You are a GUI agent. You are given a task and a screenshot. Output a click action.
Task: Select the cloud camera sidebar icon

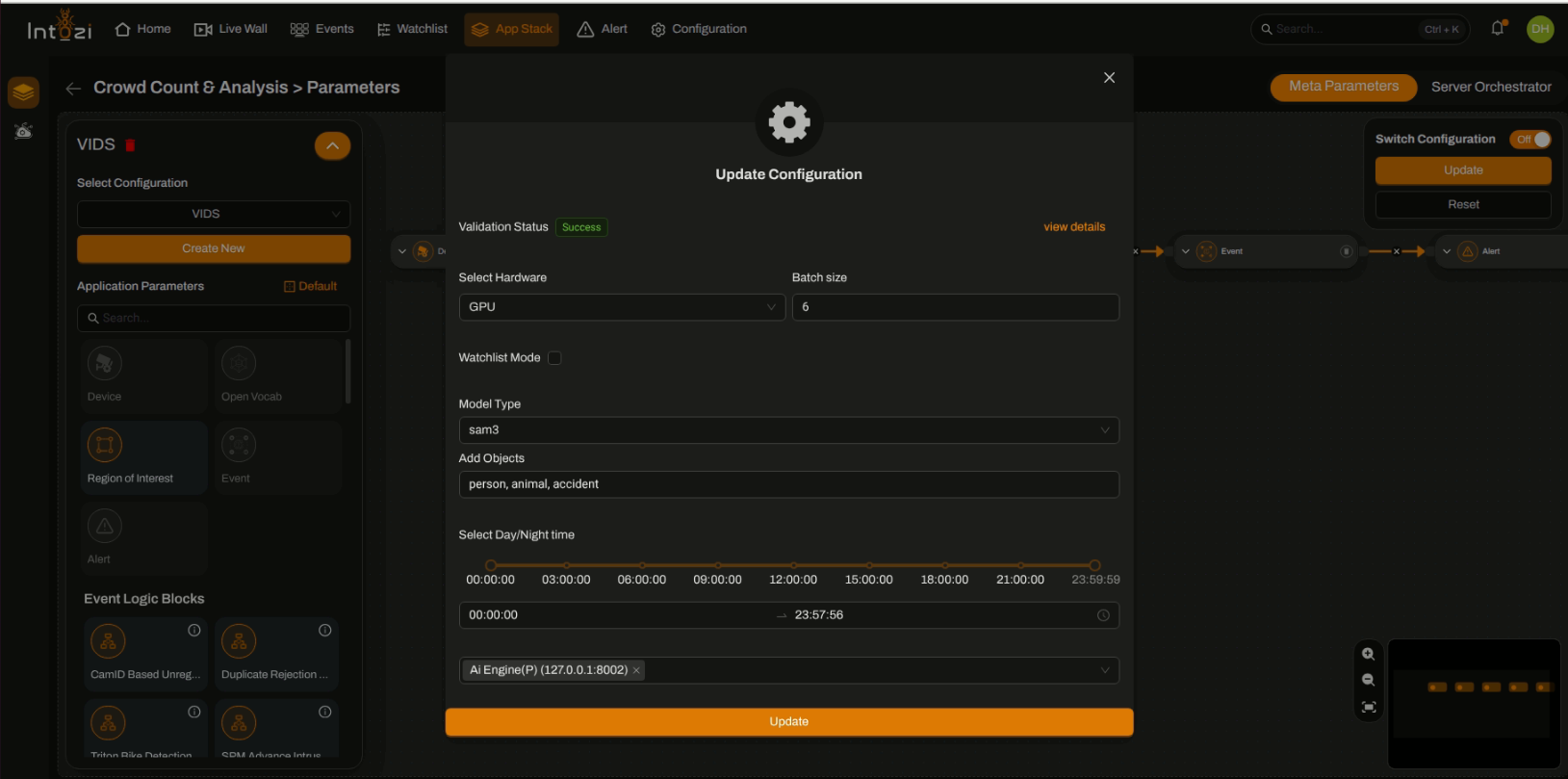click(23, 131)
